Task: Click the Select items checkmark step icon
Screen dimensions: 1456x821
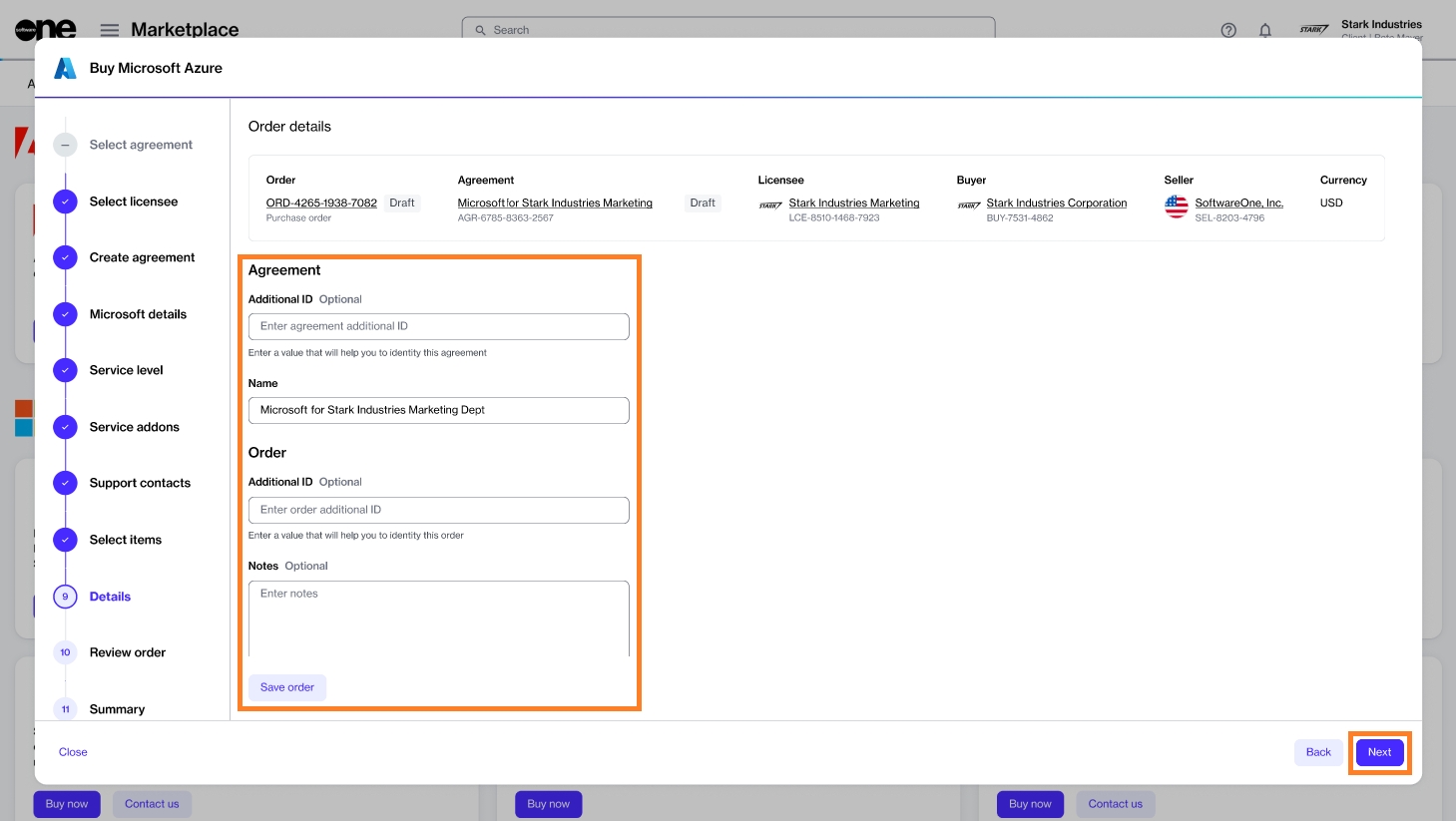Action: click(x=65, y=540)
